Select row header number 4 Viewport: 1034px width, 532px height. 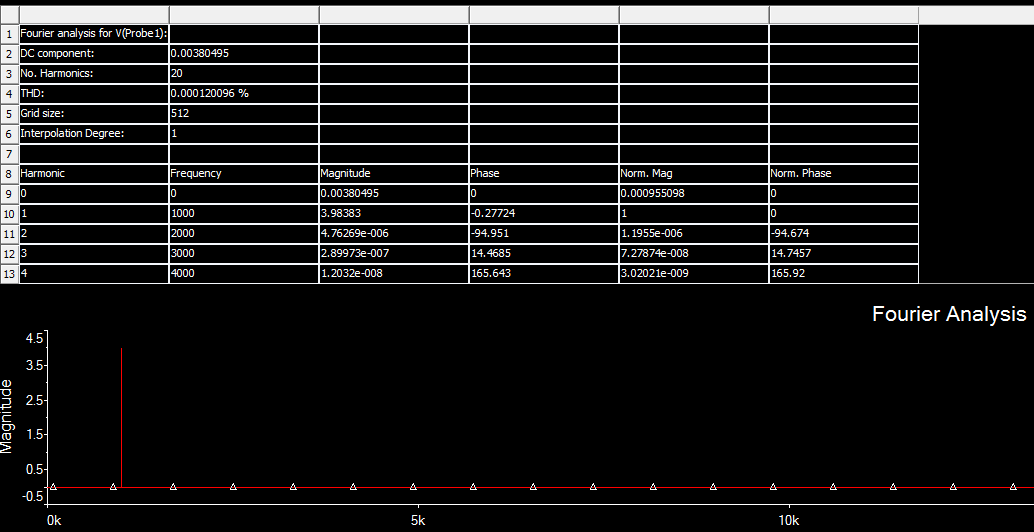pyautogui.click(x=9, y=94)
